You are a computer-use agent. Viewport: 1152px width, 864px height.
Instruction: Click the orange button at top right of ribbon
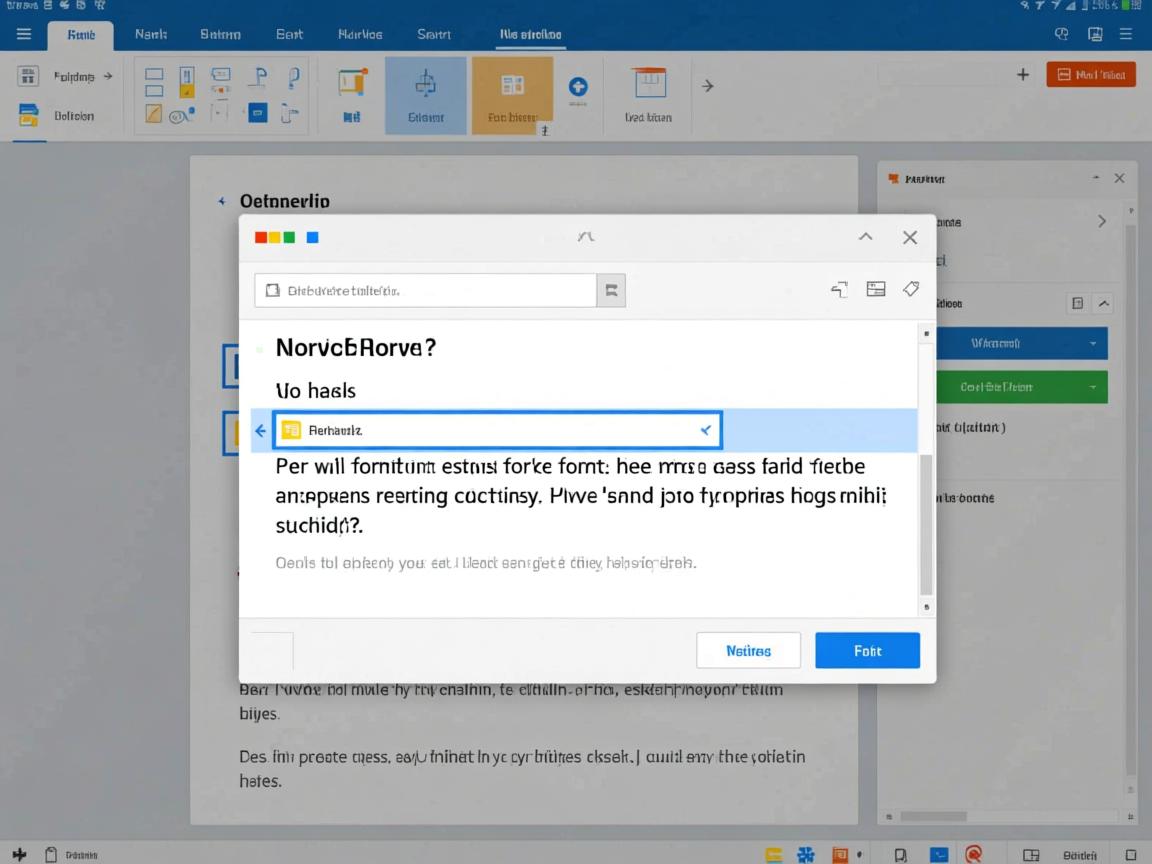point(1091,74)
